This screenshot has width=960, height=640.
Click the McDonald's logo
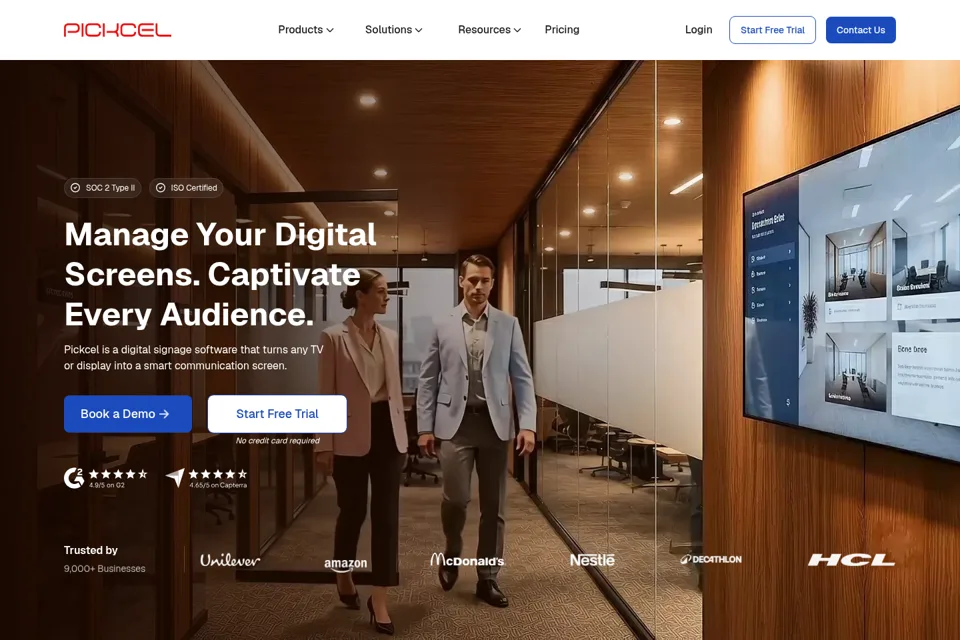click(x=467, y=560)
